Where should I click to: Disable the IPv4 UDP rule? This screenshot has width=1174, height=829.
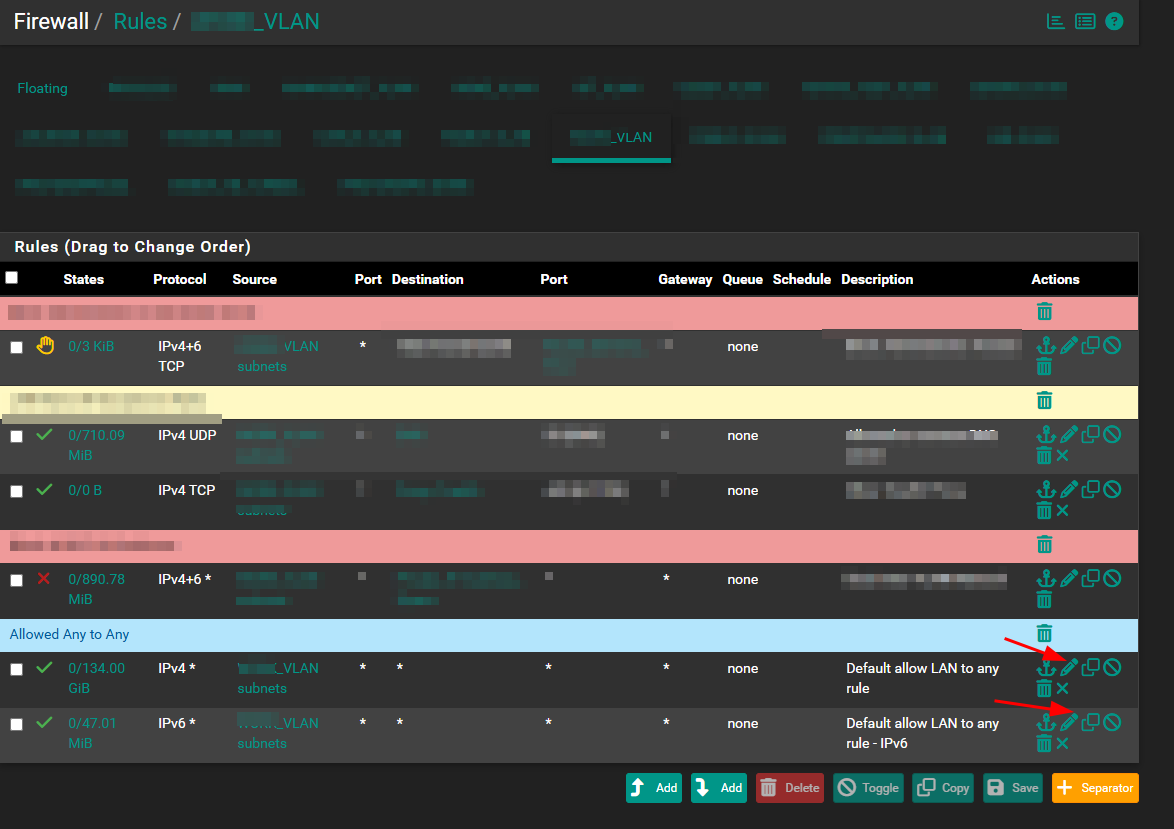1113,434
